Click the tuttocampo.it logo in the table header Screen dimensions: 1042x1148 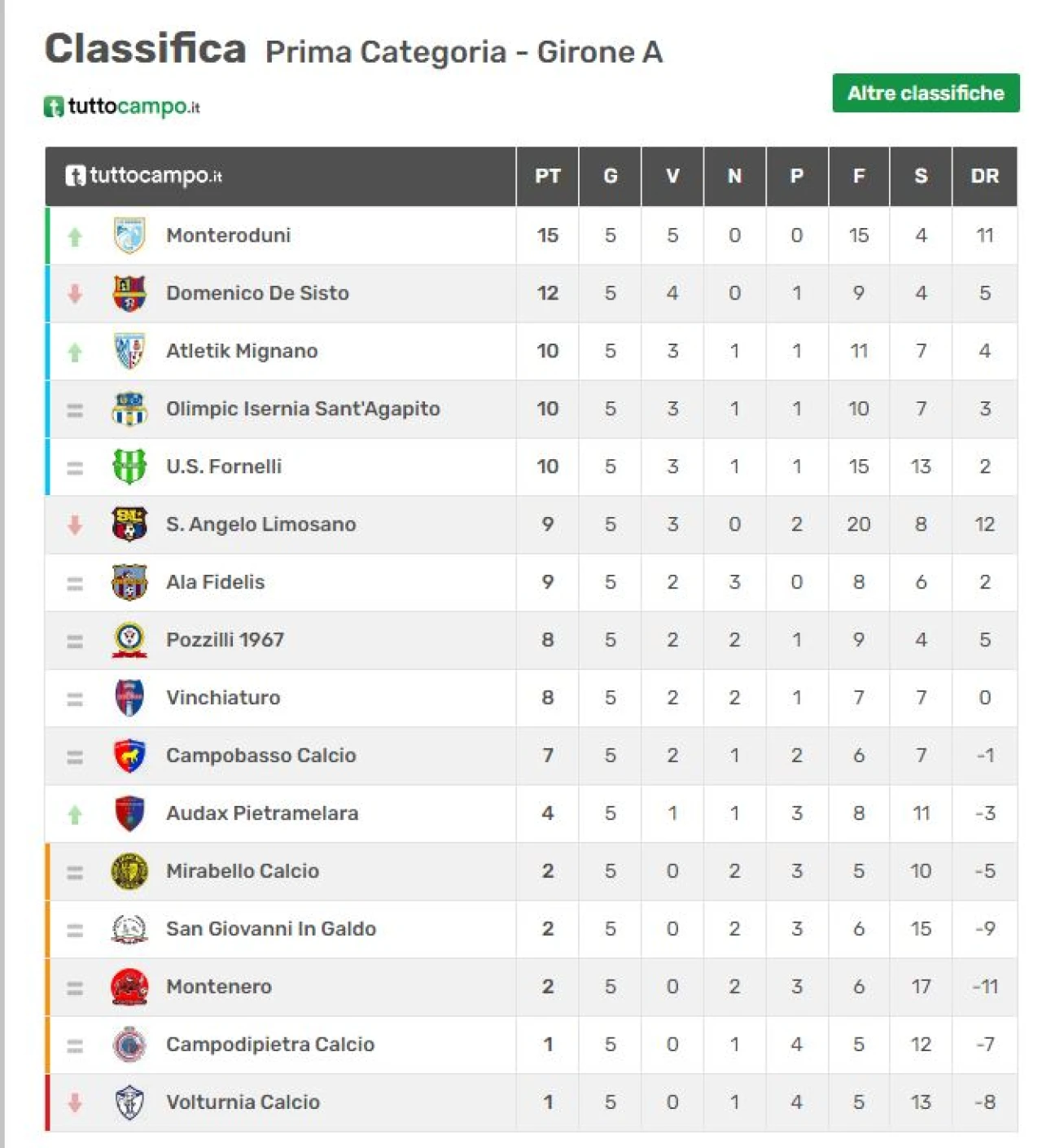click(144, 176)
